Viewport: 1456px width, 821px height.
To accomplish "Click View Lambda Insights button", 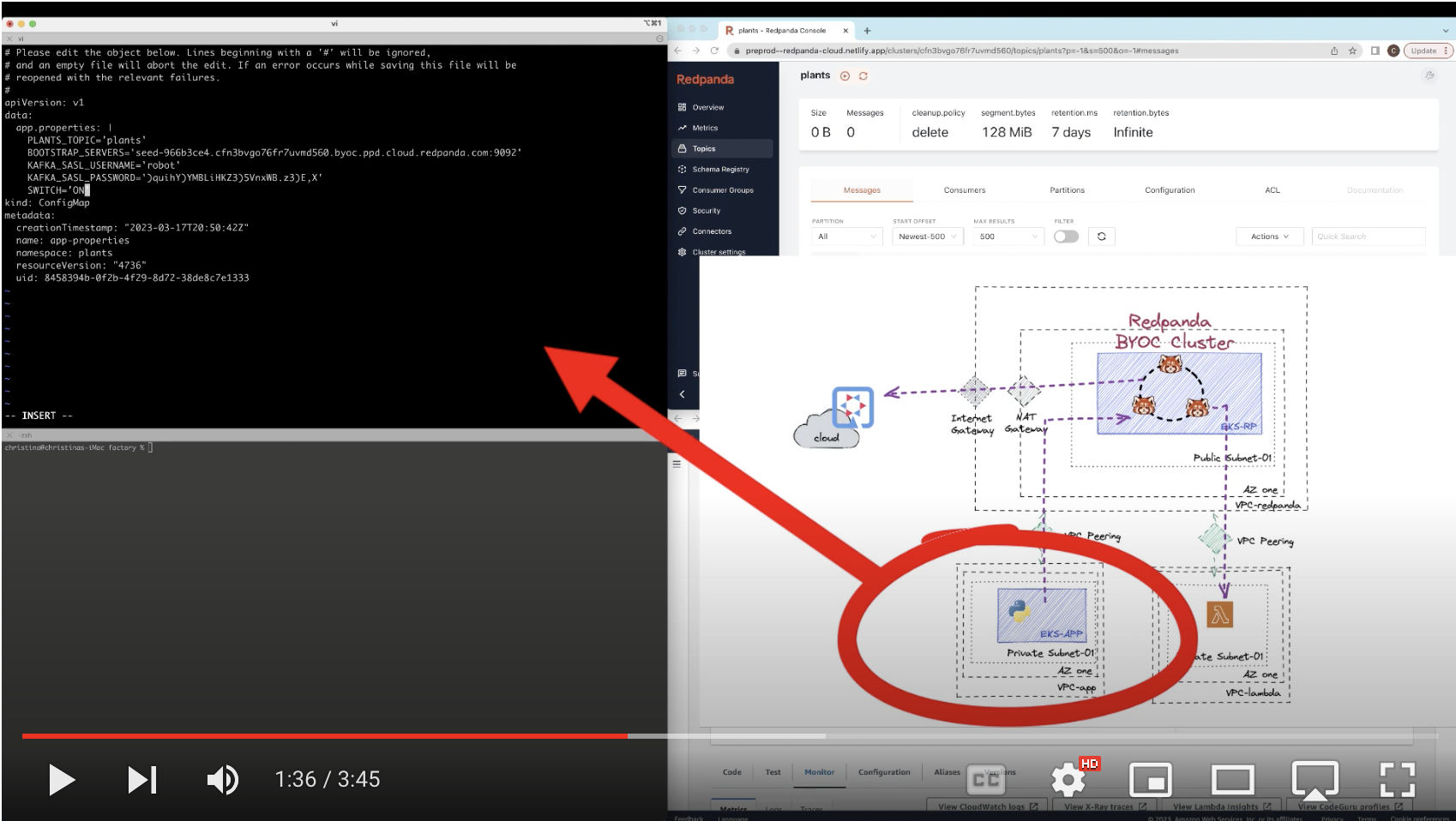I will (x=1222, y=806).
